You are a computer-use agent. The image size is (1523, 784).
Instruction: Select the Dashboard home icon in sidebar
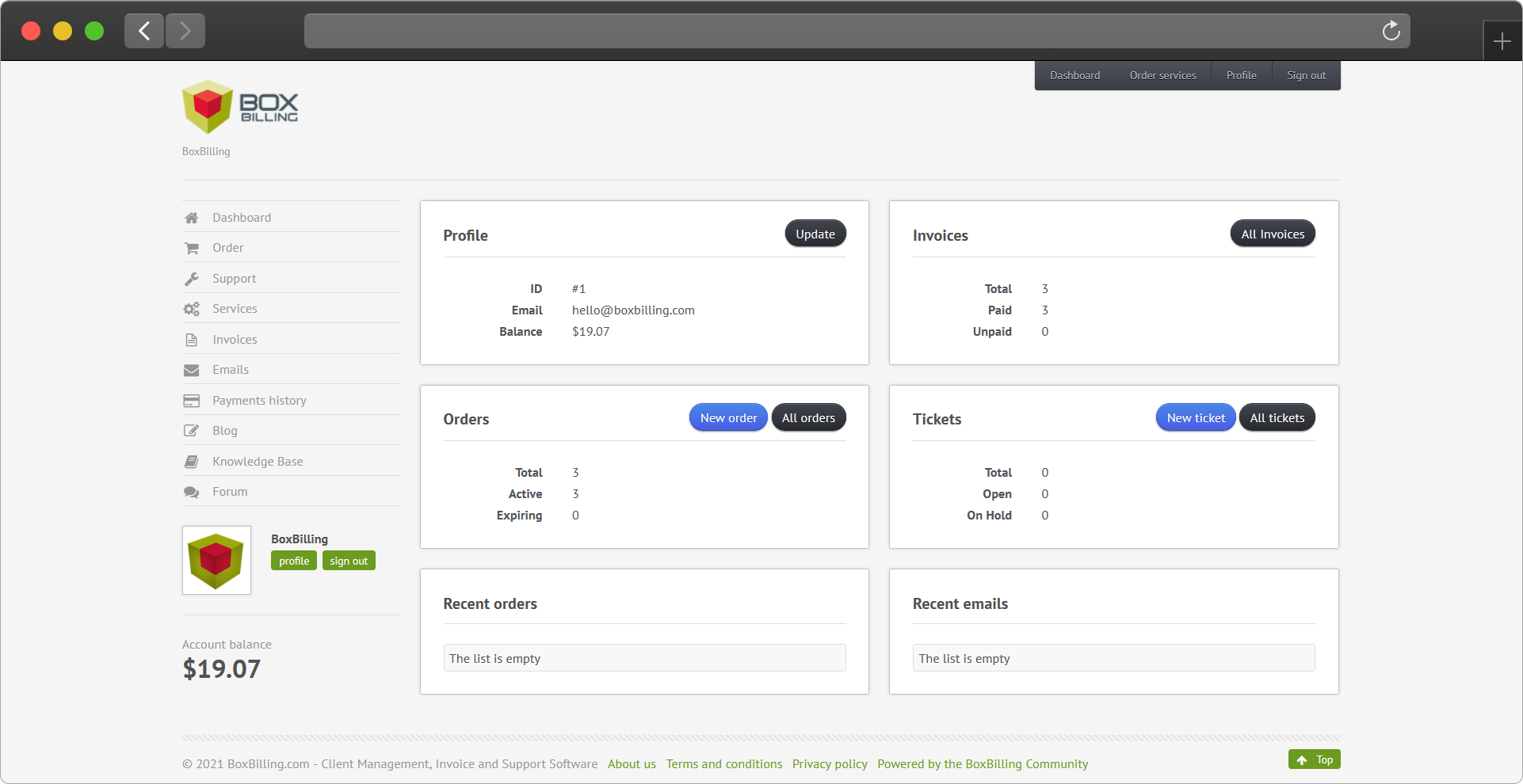pos(192,217)
